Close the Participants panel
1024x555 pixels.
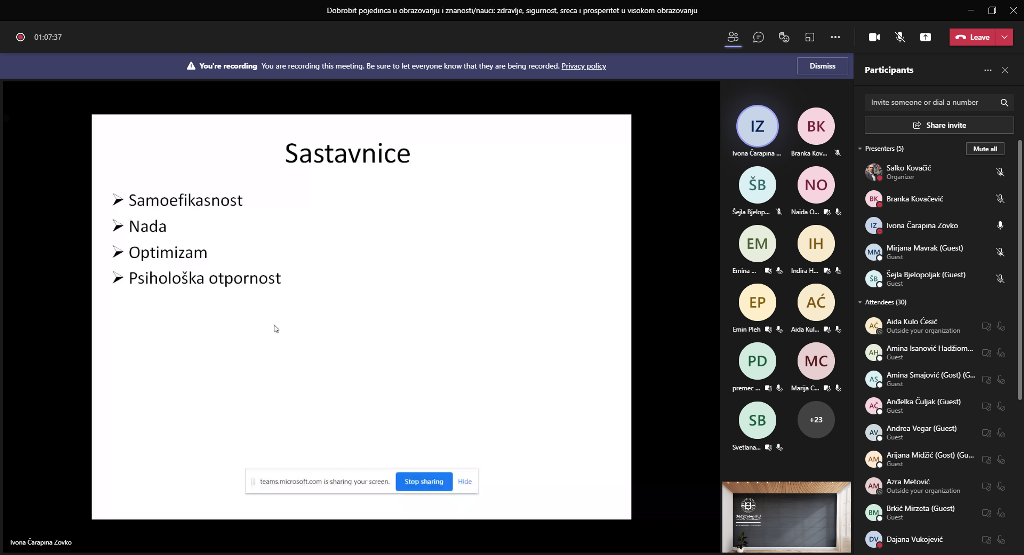[x=1005, y=70]
